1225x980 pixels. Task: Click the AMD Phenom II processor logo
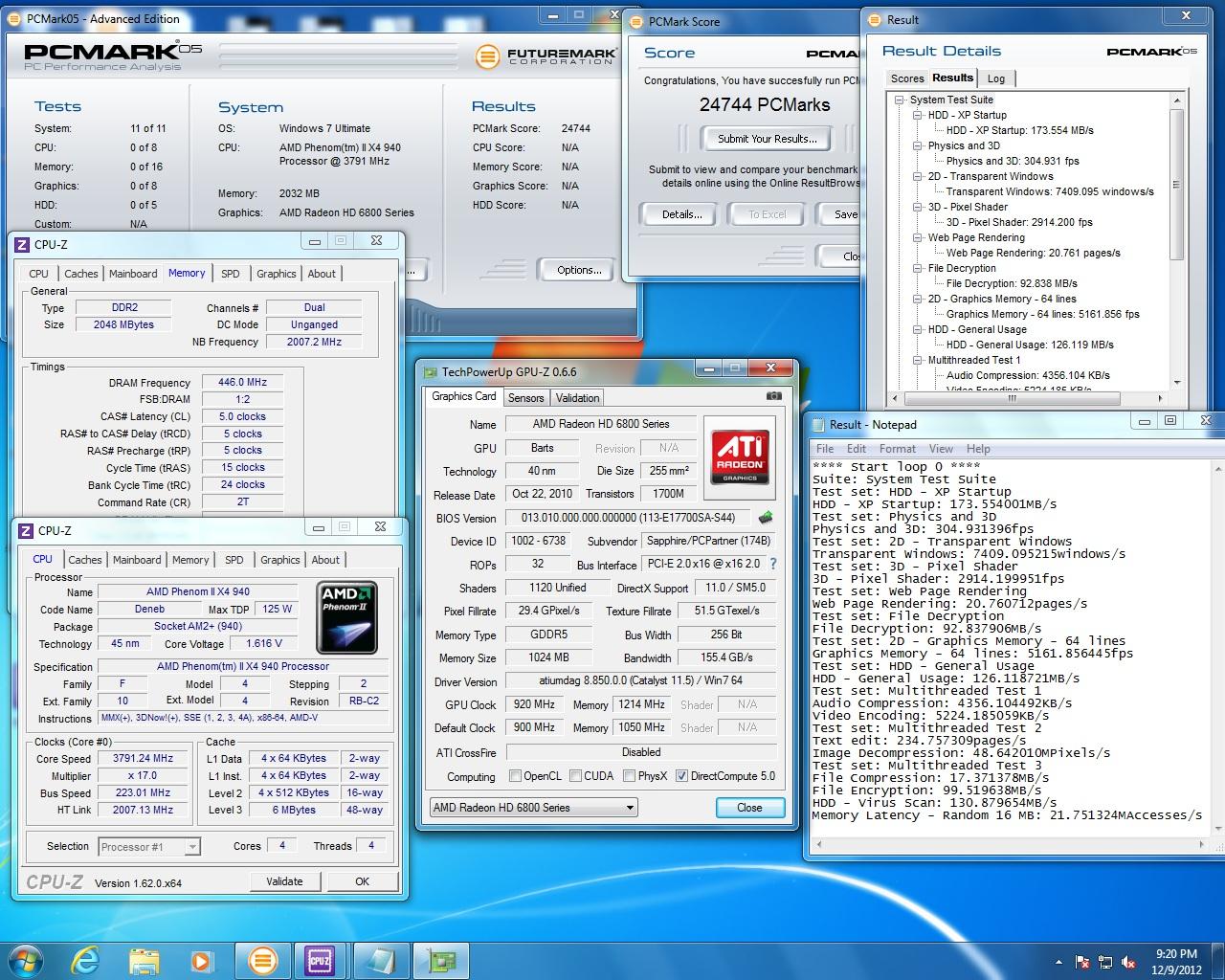[x=347, y=617]
